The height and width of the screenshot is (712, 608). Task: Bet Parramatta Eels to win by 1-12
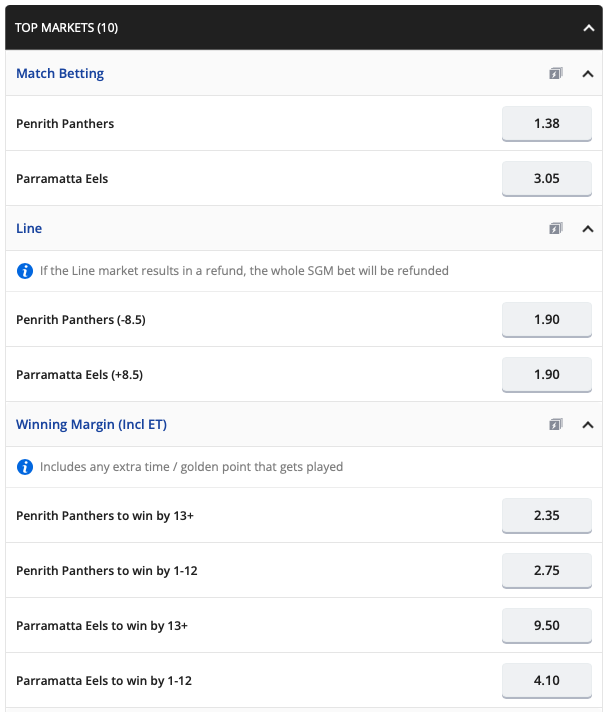[x=546, y=681]
